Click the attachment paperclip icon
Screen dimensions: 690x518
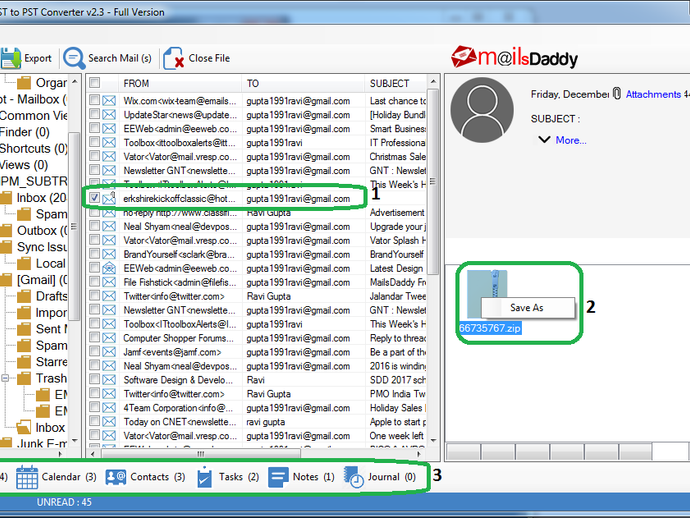pos(617,94)
